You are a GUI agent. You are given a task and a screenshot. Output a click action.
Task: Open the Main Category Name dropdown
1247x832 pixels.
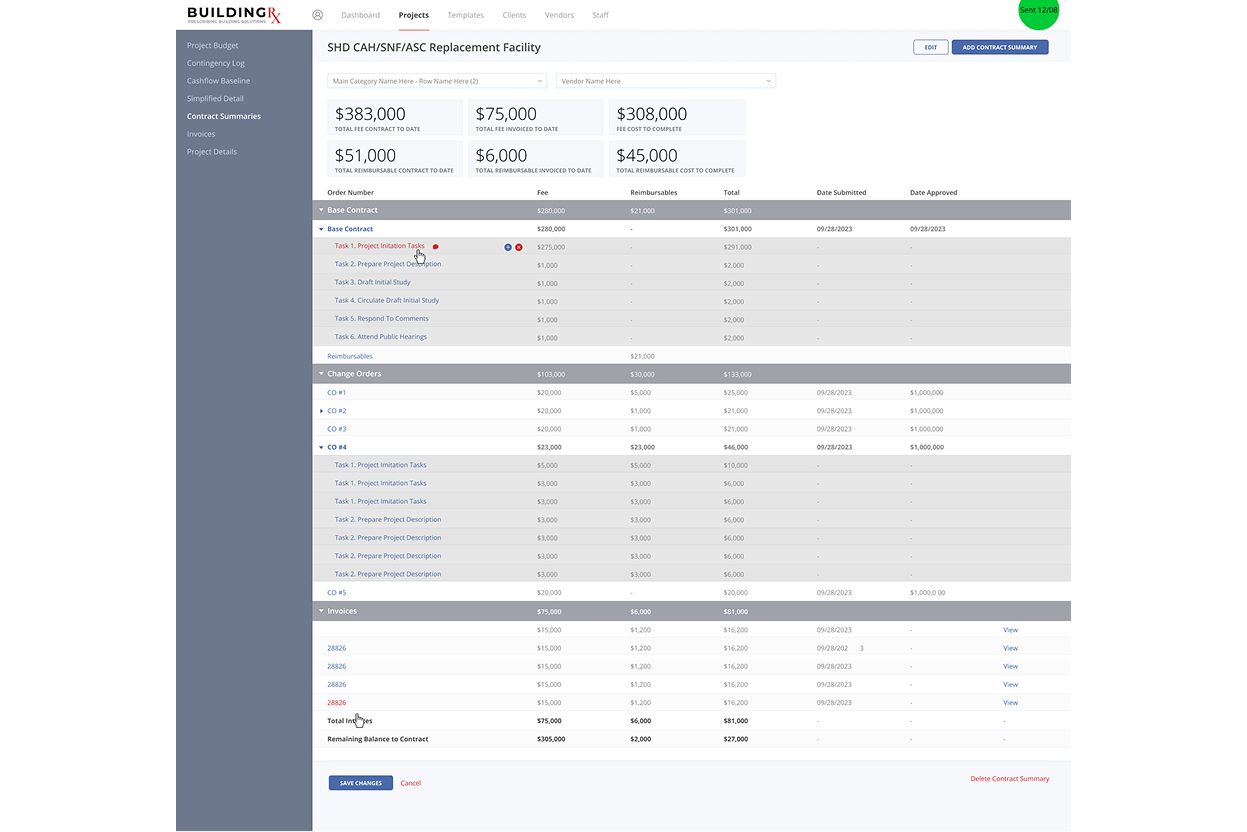(437, 81)
